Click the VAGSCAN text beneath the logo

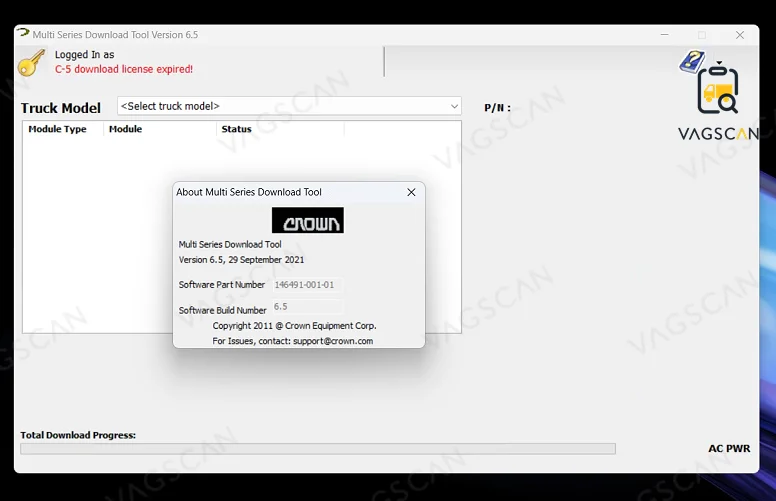(x=718, y=134)
